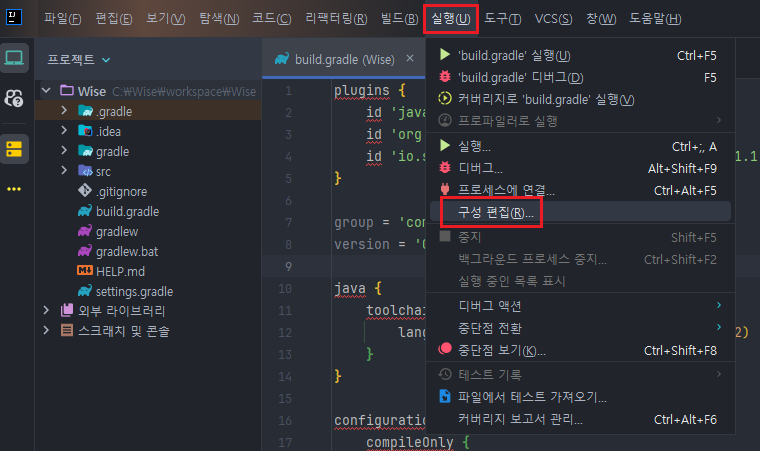Open the 탐색(N) menu
The image size is (760, 451).
click(x=219, y=18)
